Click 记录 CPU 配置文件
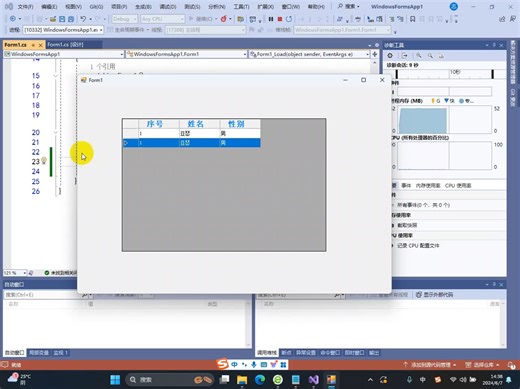 (x=418, y=246)
